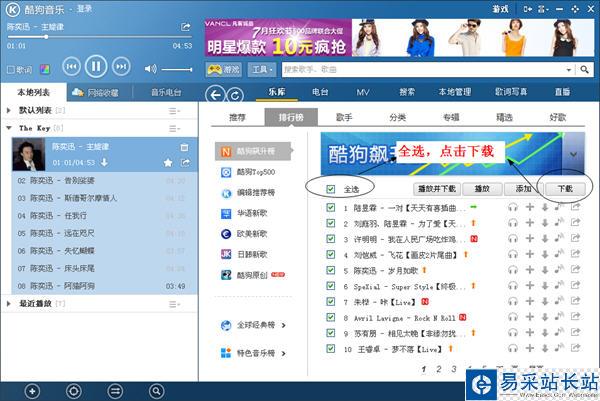This screenshot has height=401, width=600.
Task: Seek in the song progress bar
Action: pyautogui.click(x=99, y=37)
